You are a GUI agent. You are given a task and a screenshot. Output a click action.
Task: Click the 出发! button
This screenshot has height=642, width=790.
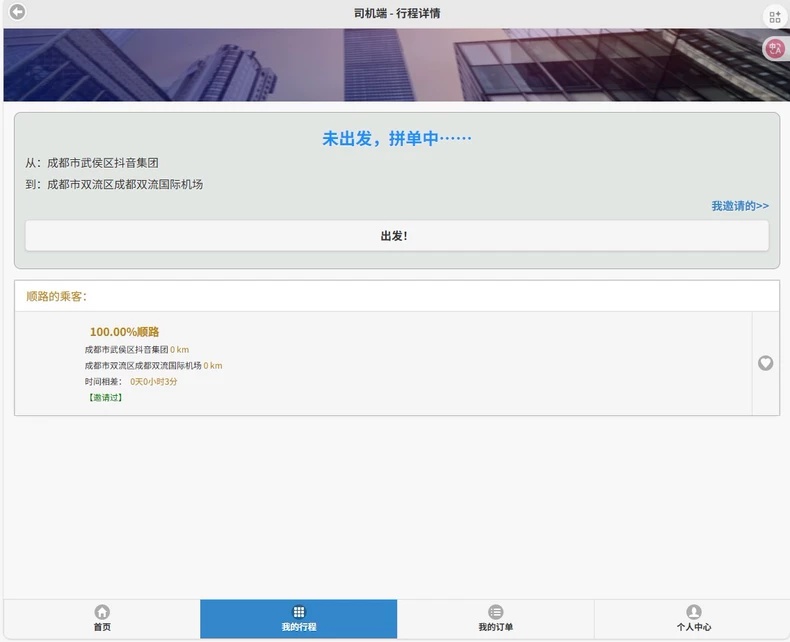[x=397, y=235]
